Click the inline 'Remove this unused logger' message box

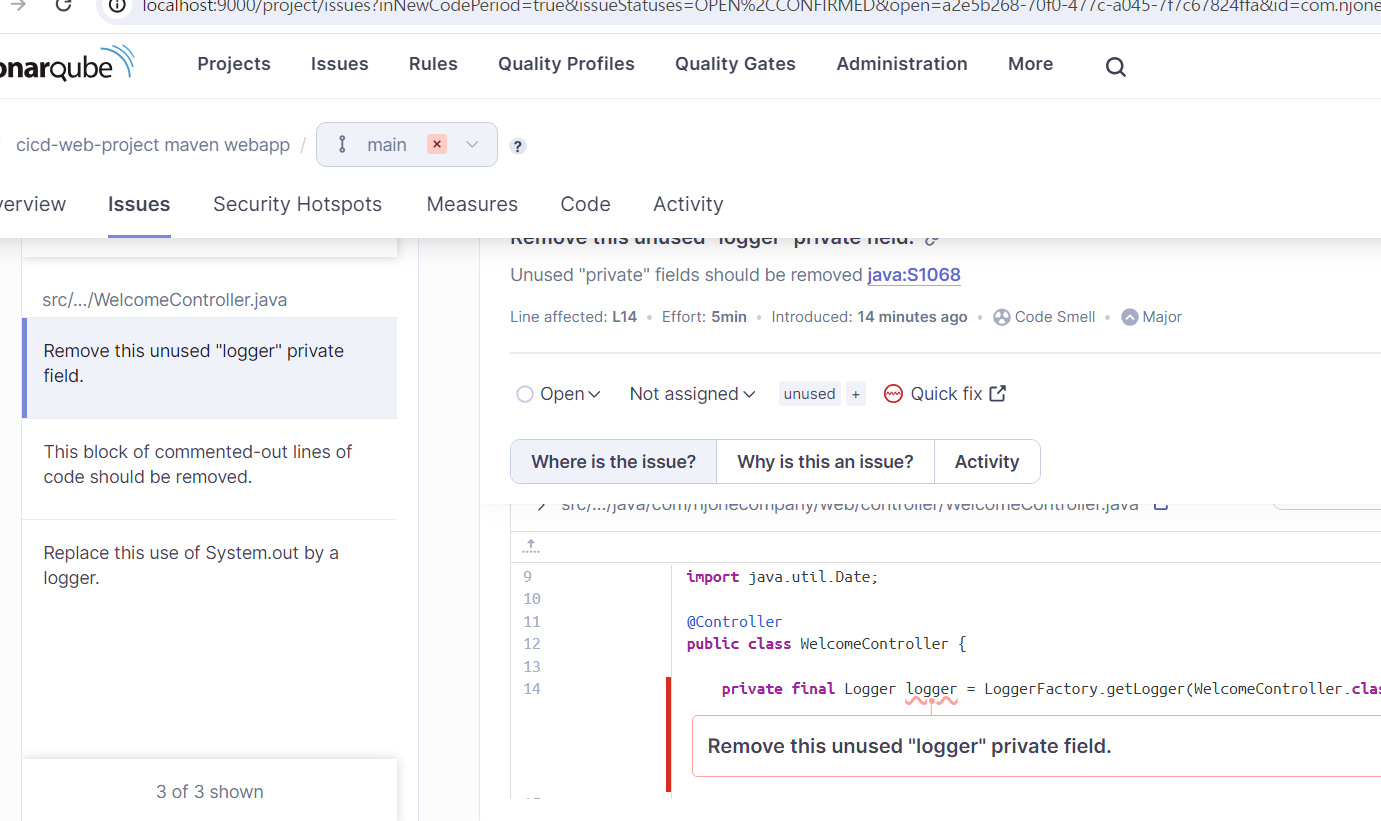1036,746
